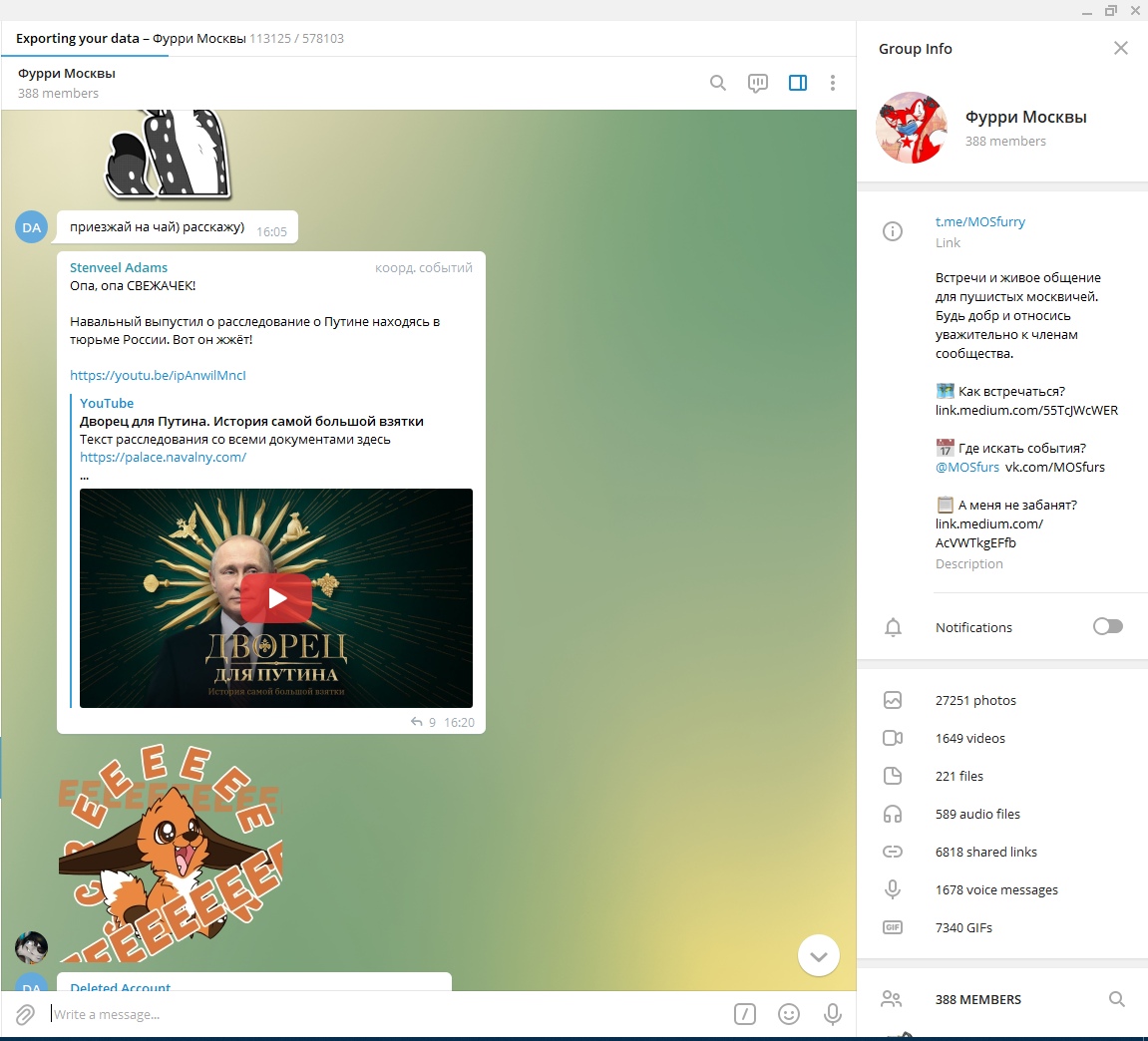Click the YouTube preview source label

(x=107, y=404)
